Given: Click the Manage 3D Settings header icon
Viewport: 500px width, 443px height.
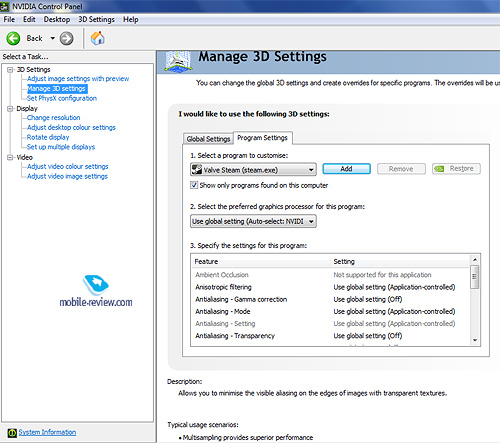Looking at the screenshot, I should click(179, 61).
